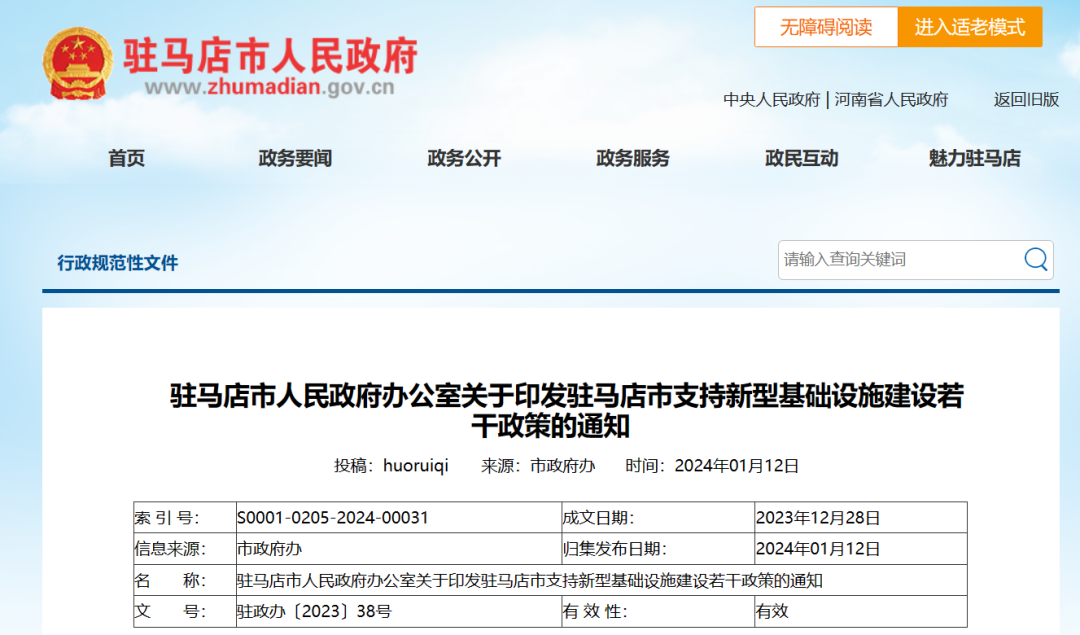The width and height of the screenshot is (1080, 635).
Task: Open the 河南省人民政府 link
Action: pos(891,100)
